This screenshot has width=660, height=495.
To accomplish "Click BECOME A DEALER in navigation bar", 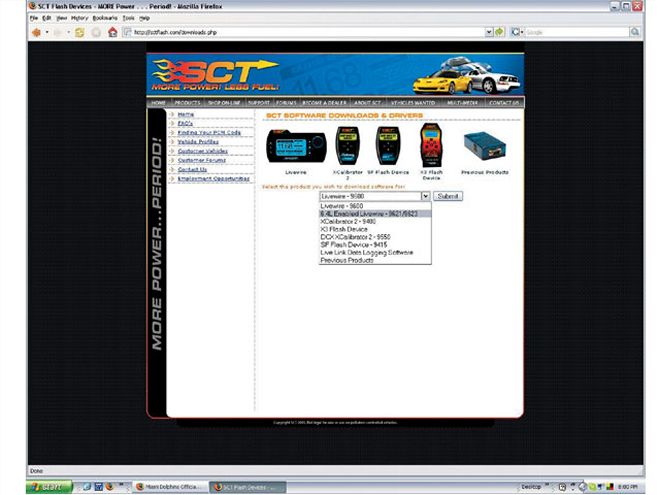I will [x=325, y=103].
